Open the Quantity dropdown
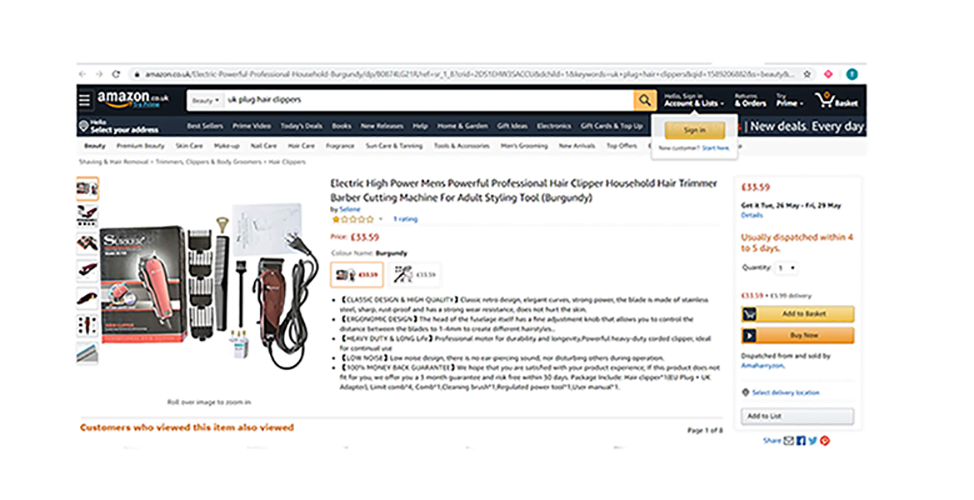This screenshot has width=974, height=500. click(x=786, y=268)
